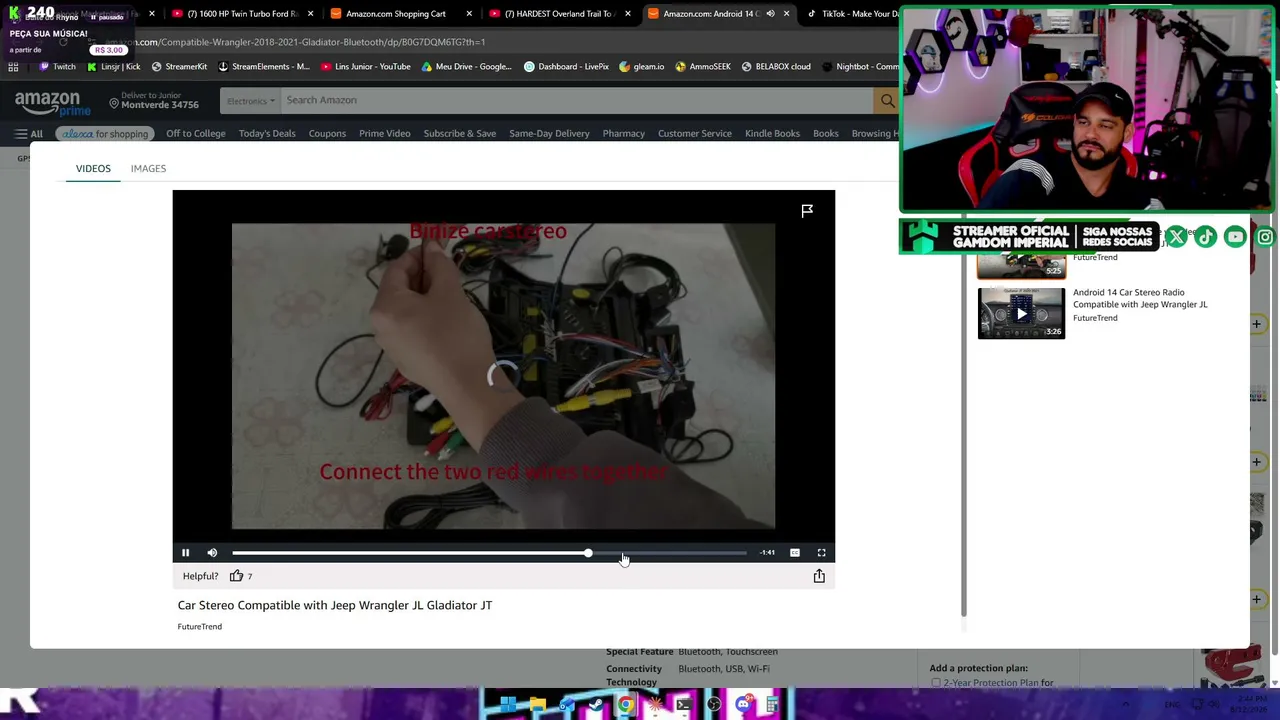The height and width of the screenshot is (720, 1280).
Task: Open Linsjr | Kick bookmark
Action: [x=113, y=67]
